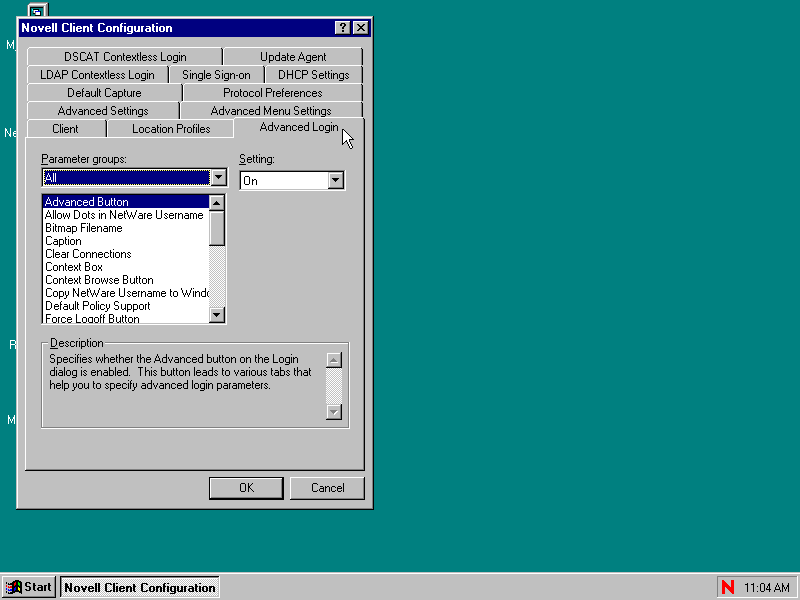Image resolution: width=800 pixels, height=600 pixels.
Task: Go to the DHCP Settings tab
Action: (313, 74)
